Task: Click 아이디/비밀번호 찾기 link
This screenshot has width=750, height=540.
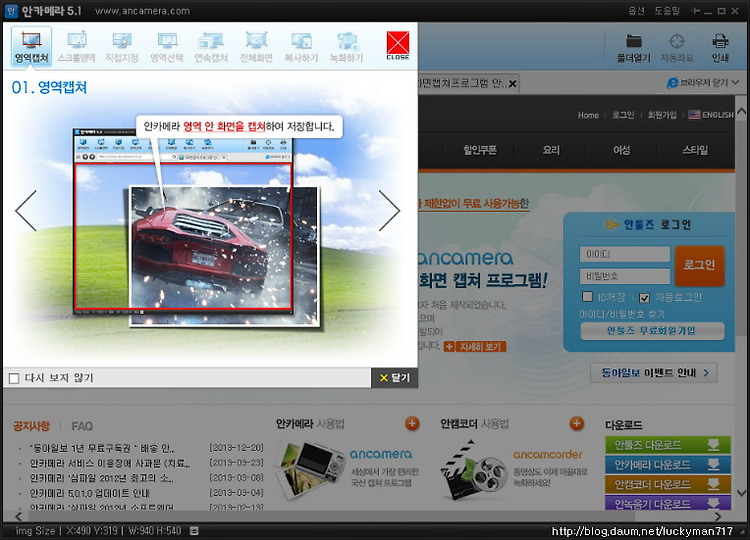Action: [x=622, y=314]
